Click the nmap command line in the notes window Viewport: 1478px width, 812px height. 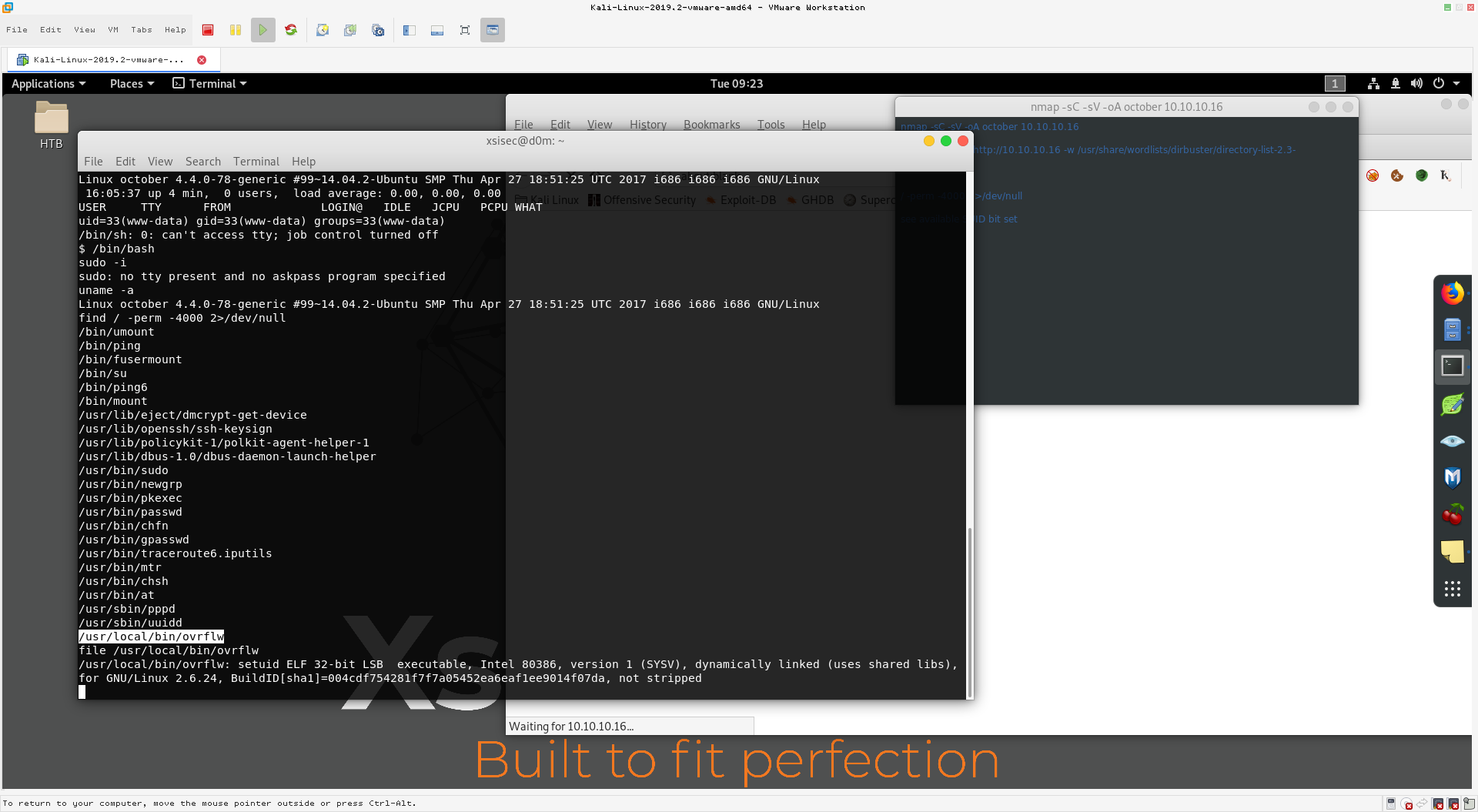pos(989,127)
